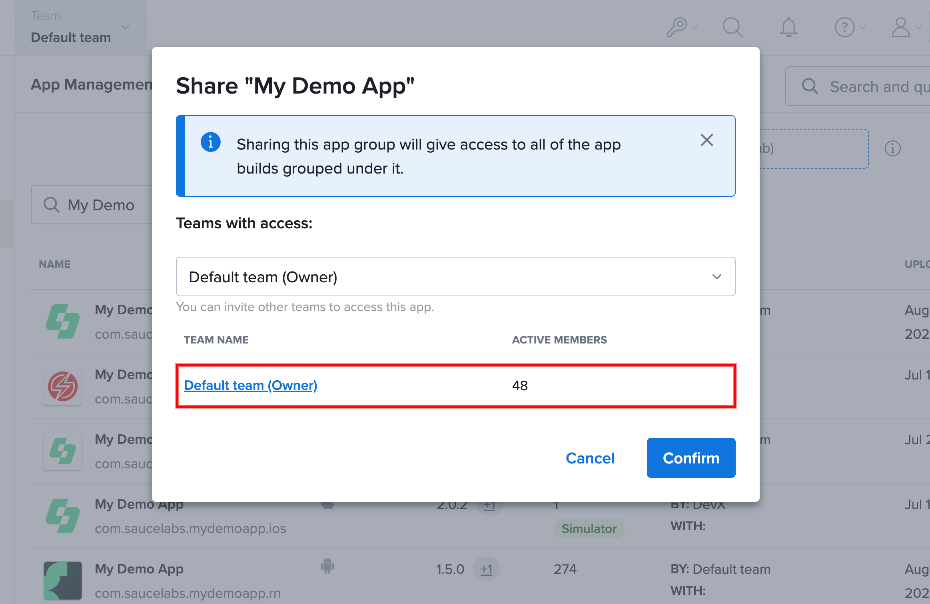Dismiss the sharing info banner
Image resolution: width=930 pixels, height=604 pixels.
pos(706,140)
